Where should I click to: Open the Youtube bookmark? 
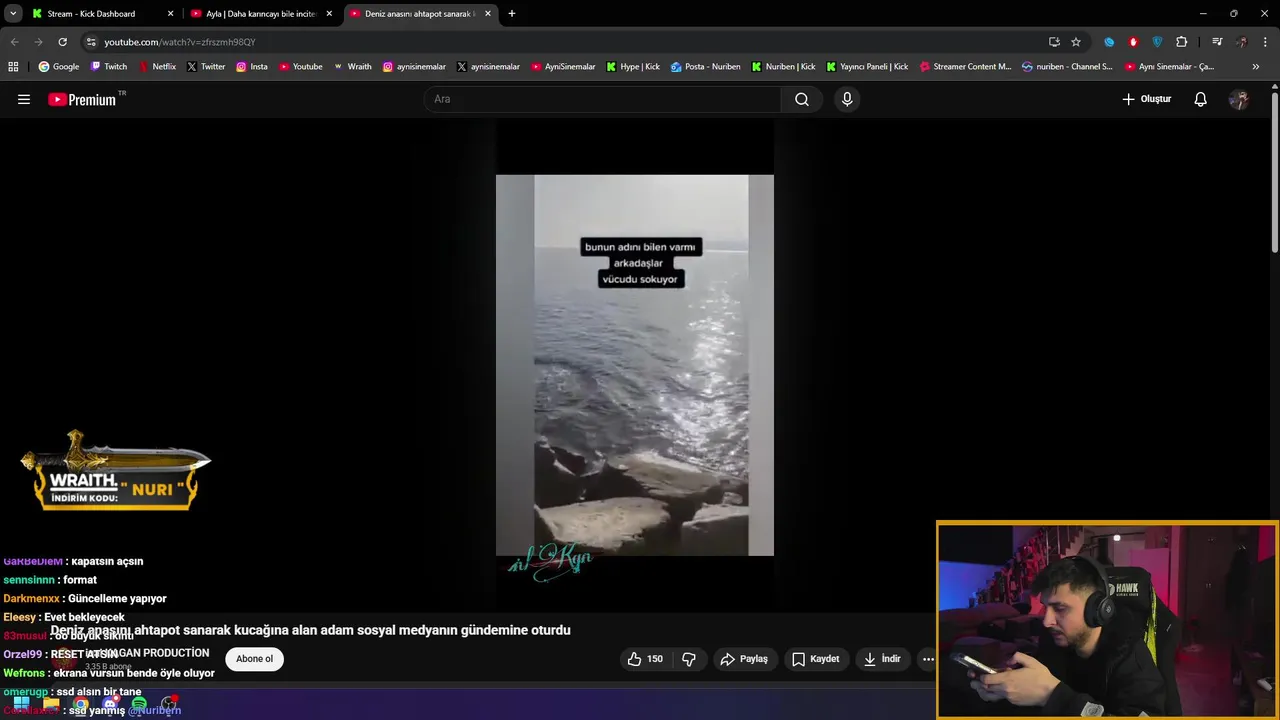[x=300, y=67]
